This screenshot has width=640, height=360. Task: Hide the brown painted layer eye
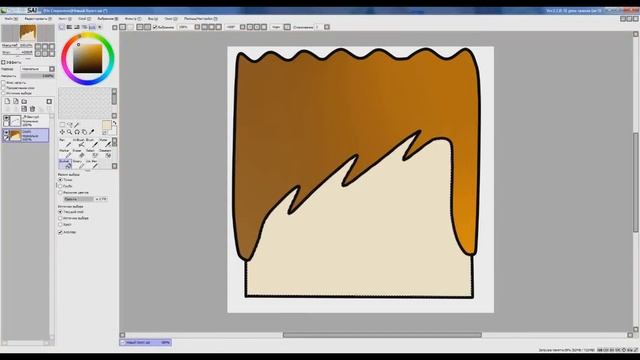tap(6, 132)
